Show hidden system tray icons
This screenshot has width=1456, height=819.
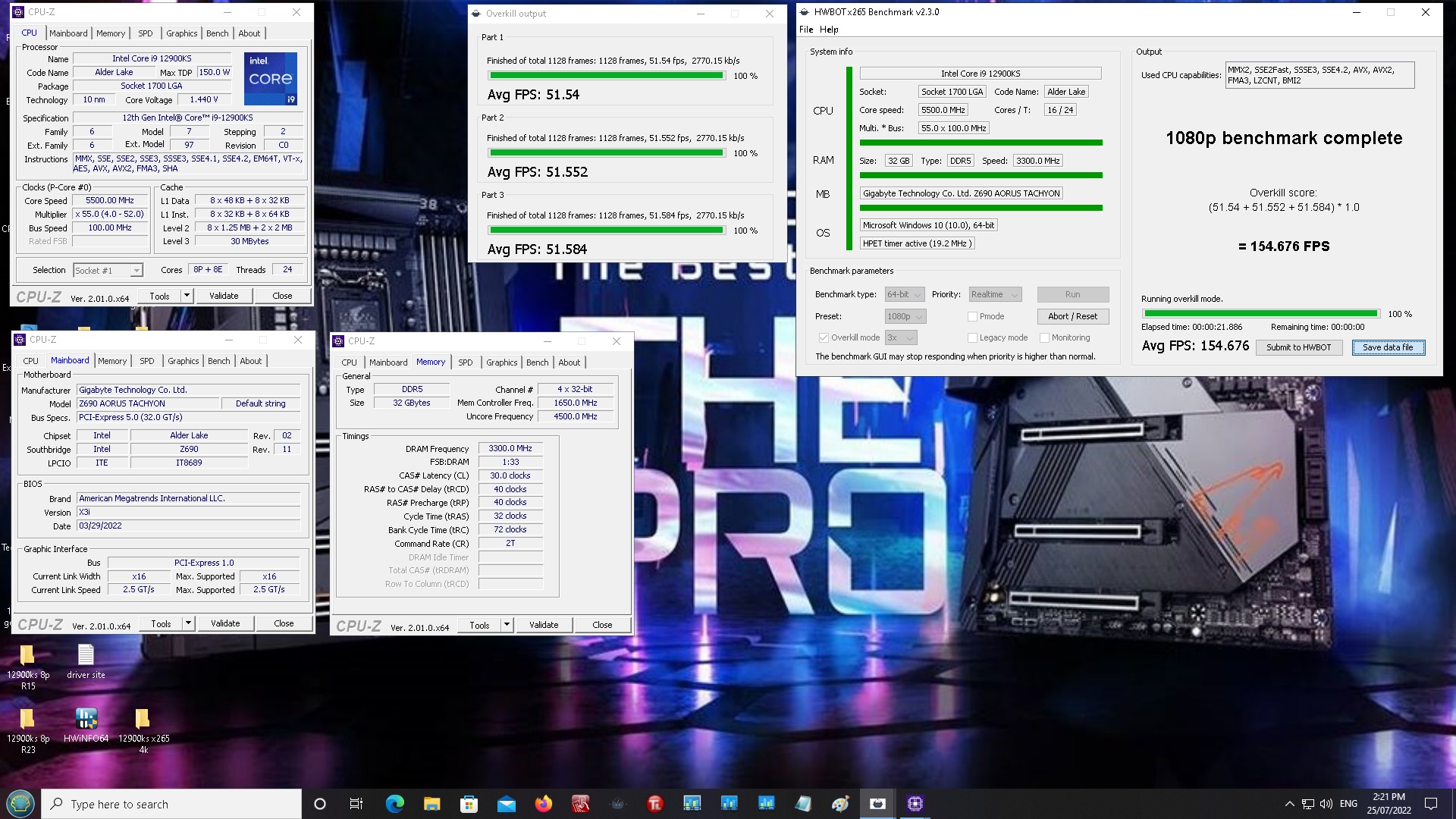(1289, 804)
